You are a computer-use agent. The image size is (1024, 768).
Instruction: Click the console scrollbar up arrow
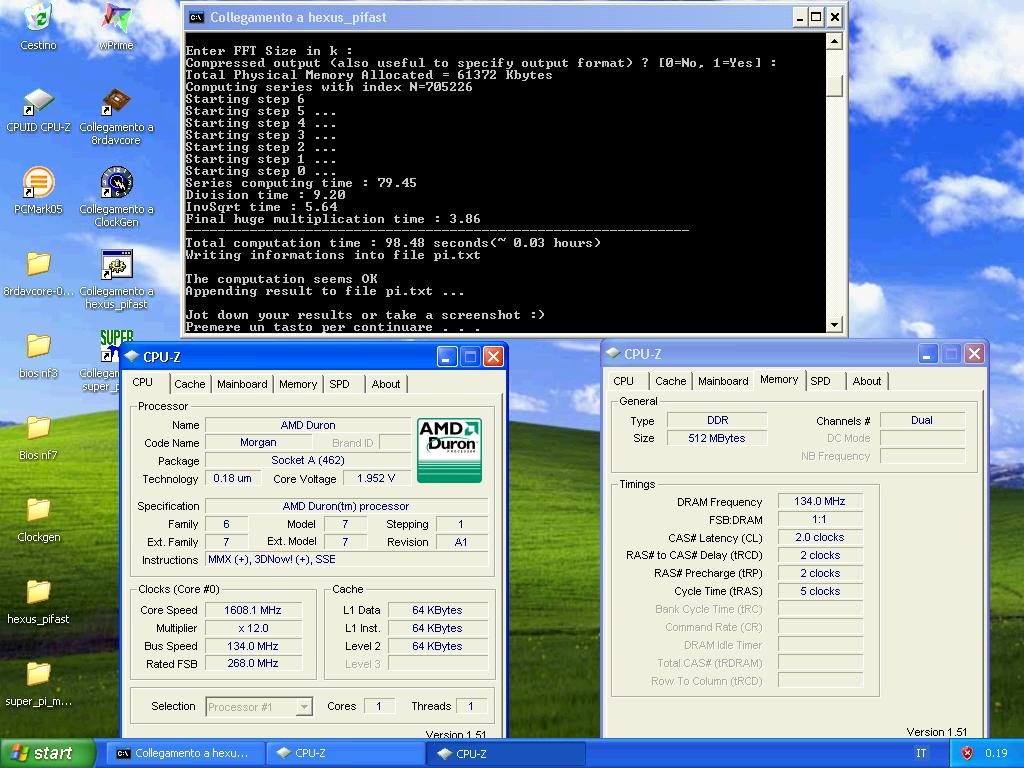click(x=834, y=42)
